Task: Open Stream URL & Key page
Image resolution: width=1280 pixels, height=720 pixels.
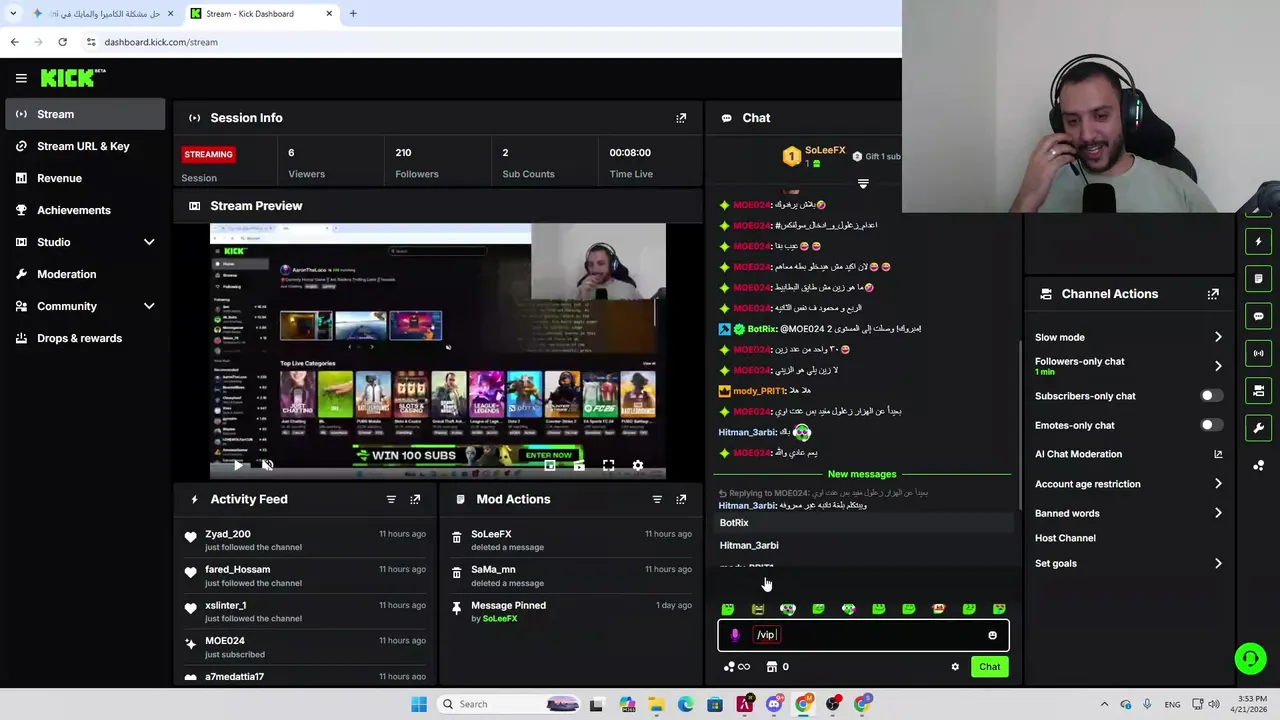Action: [85, 146]
